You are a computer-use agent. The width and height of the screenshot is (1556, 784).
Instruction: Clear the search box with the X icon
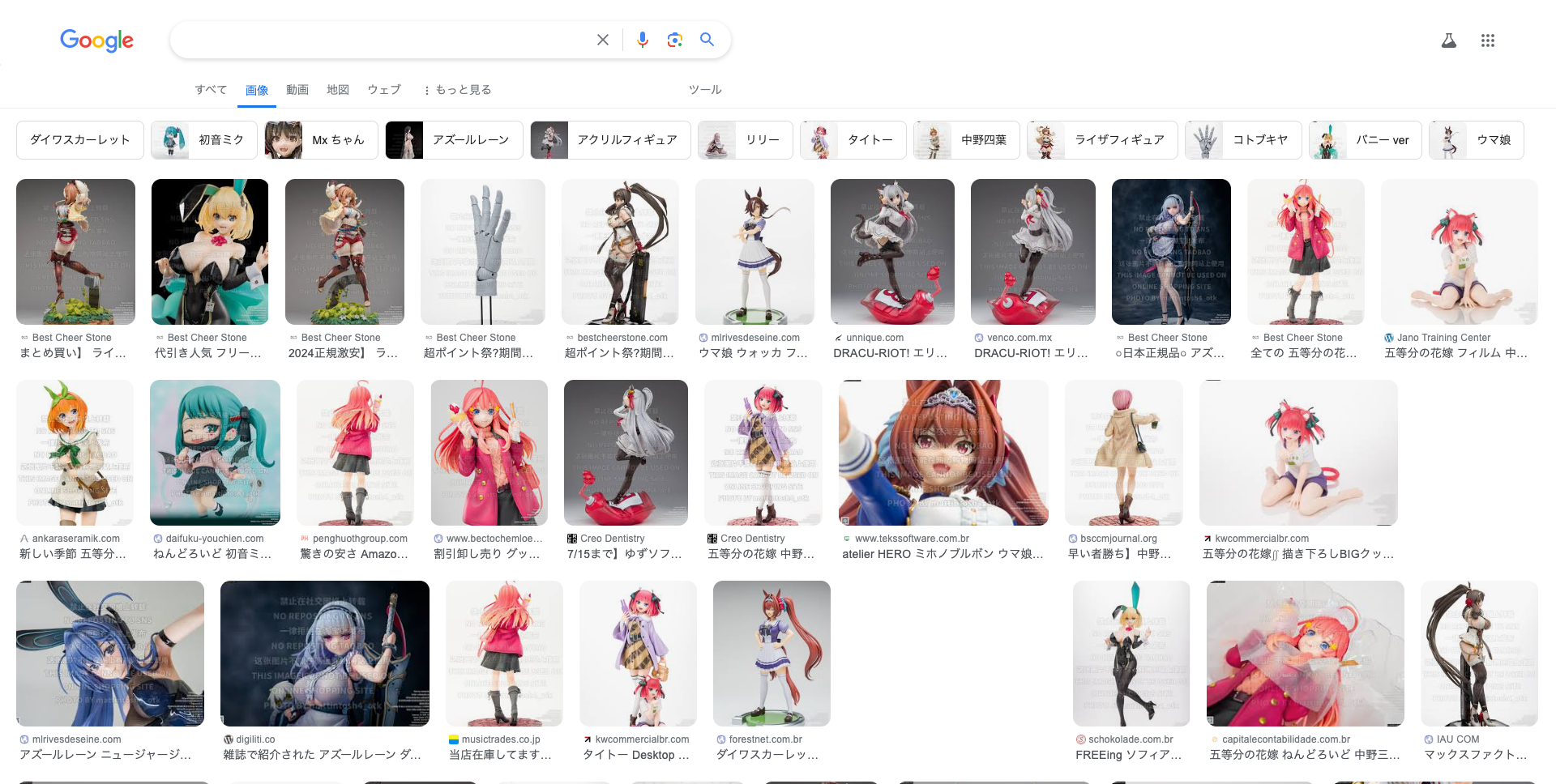[x=603, y=40]
